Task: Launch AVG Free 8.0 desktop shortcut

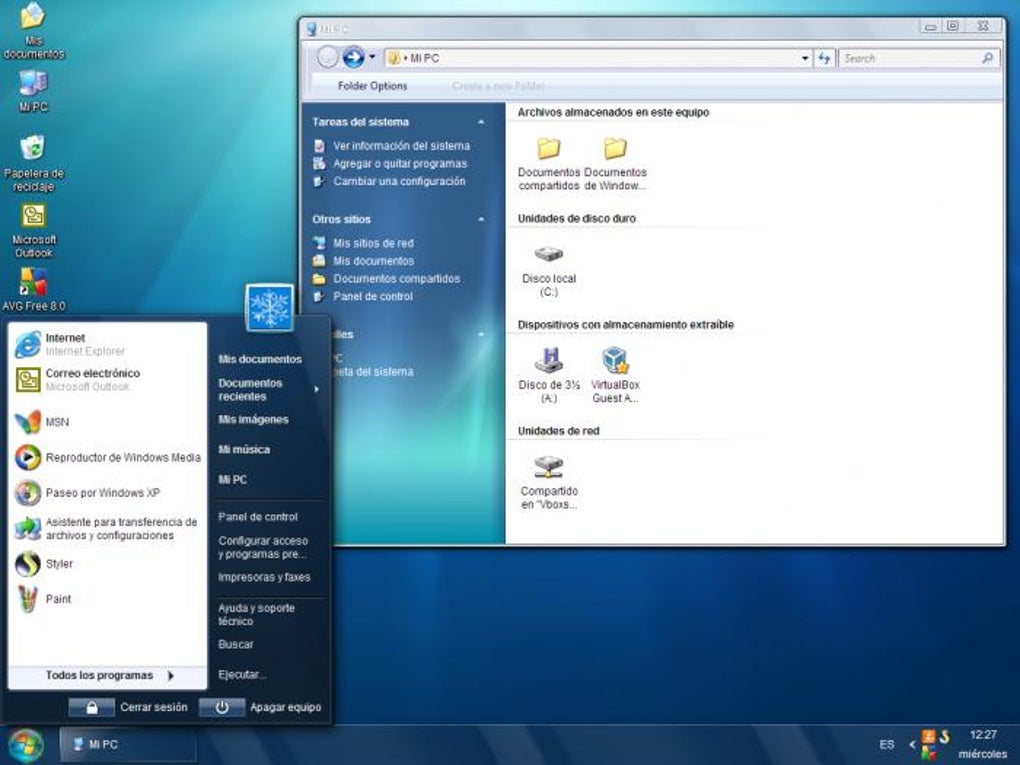Action: (33, 290)
